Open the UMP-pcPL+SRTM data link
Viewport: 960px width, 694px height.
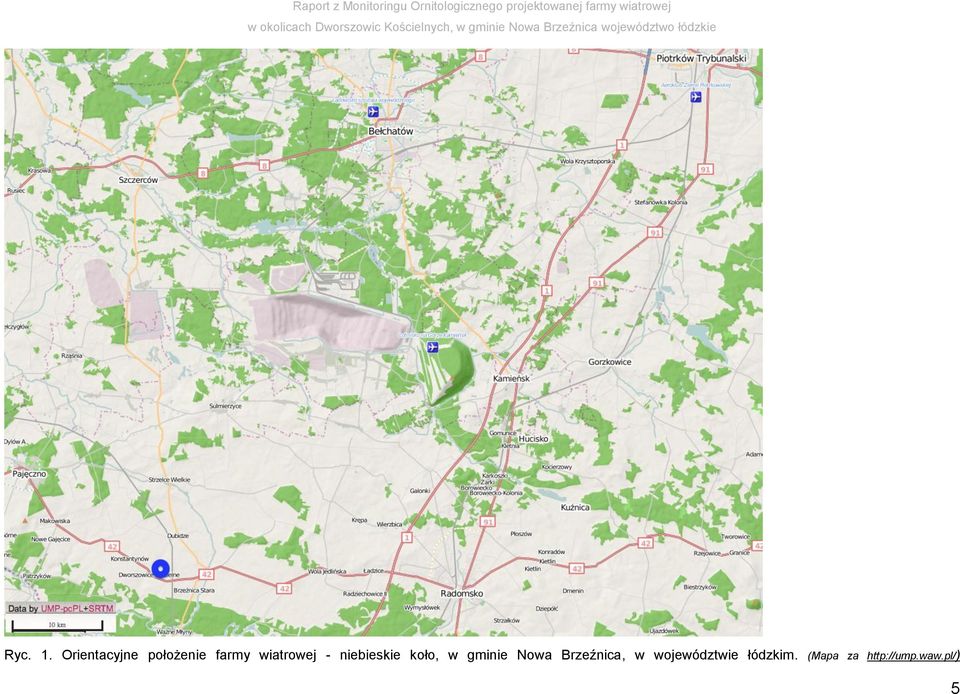[x=77, y=608]
